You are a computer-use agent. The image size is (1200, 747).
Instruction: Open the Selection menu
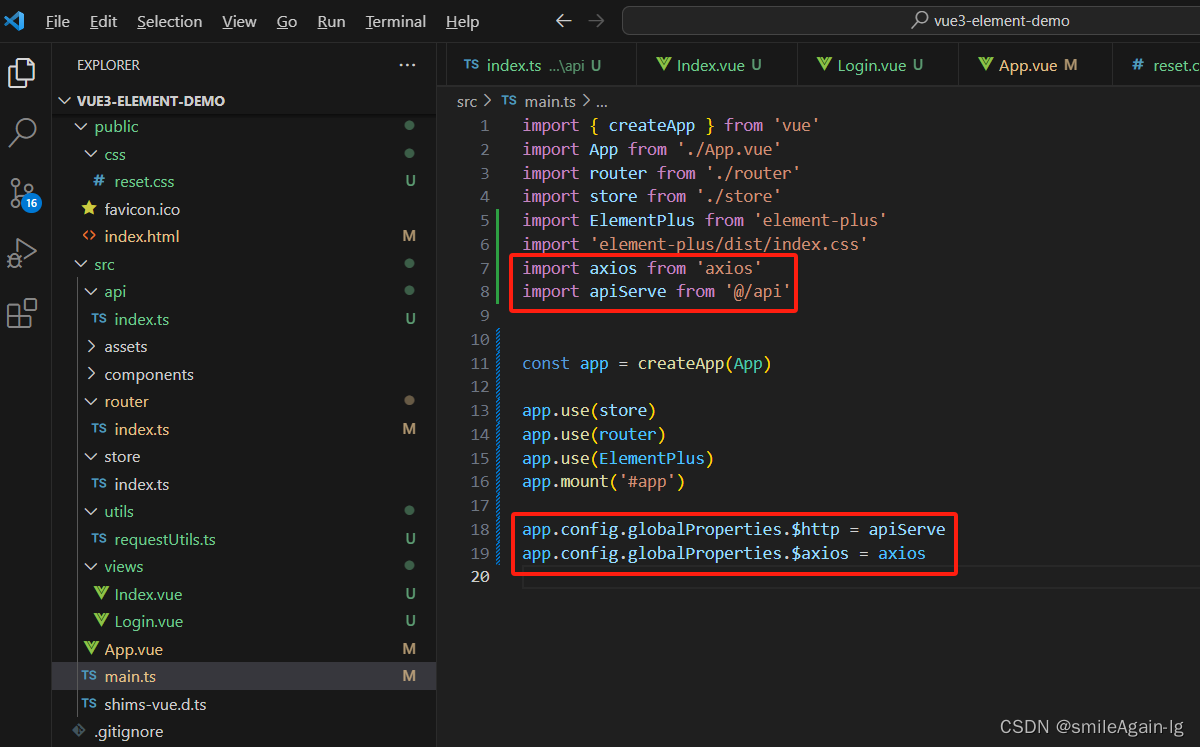pos(168,21)
